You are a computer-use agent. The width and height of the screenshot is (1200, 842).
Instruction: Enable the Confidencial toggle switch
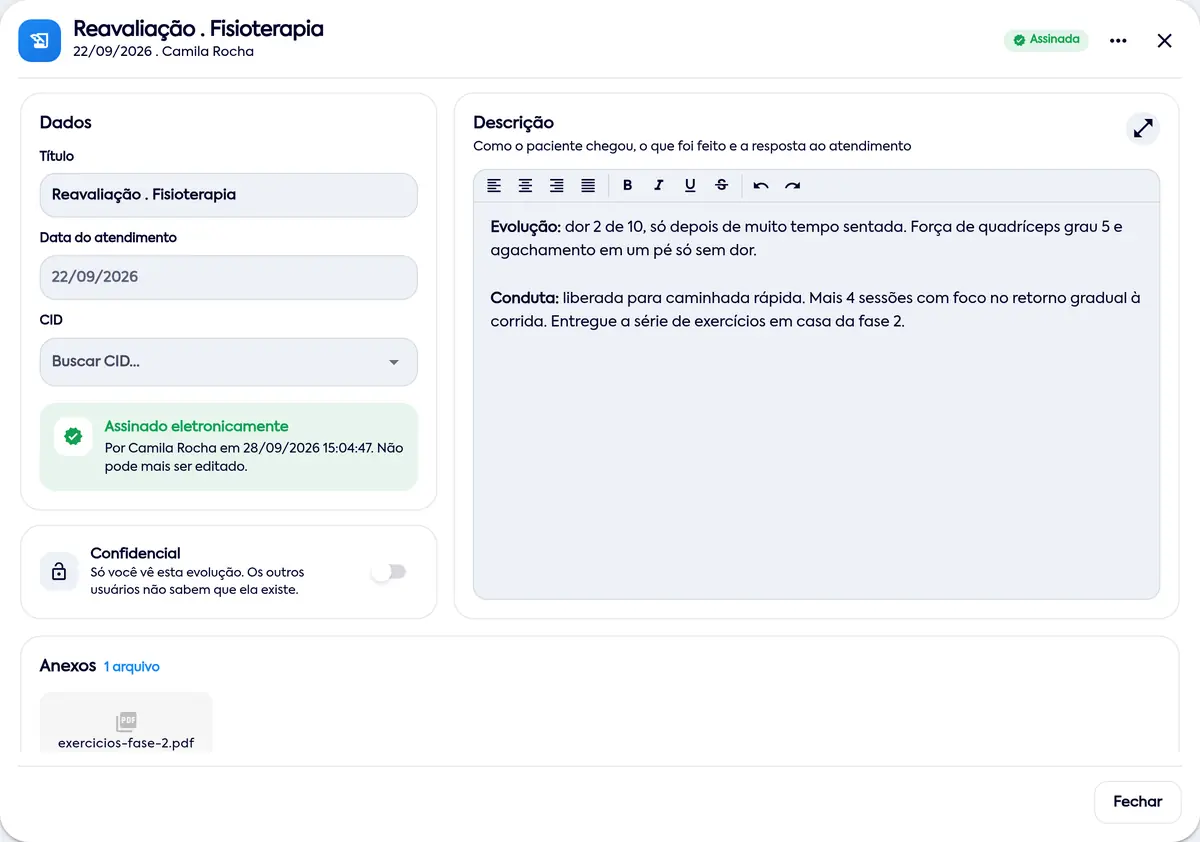coord(388,572)
